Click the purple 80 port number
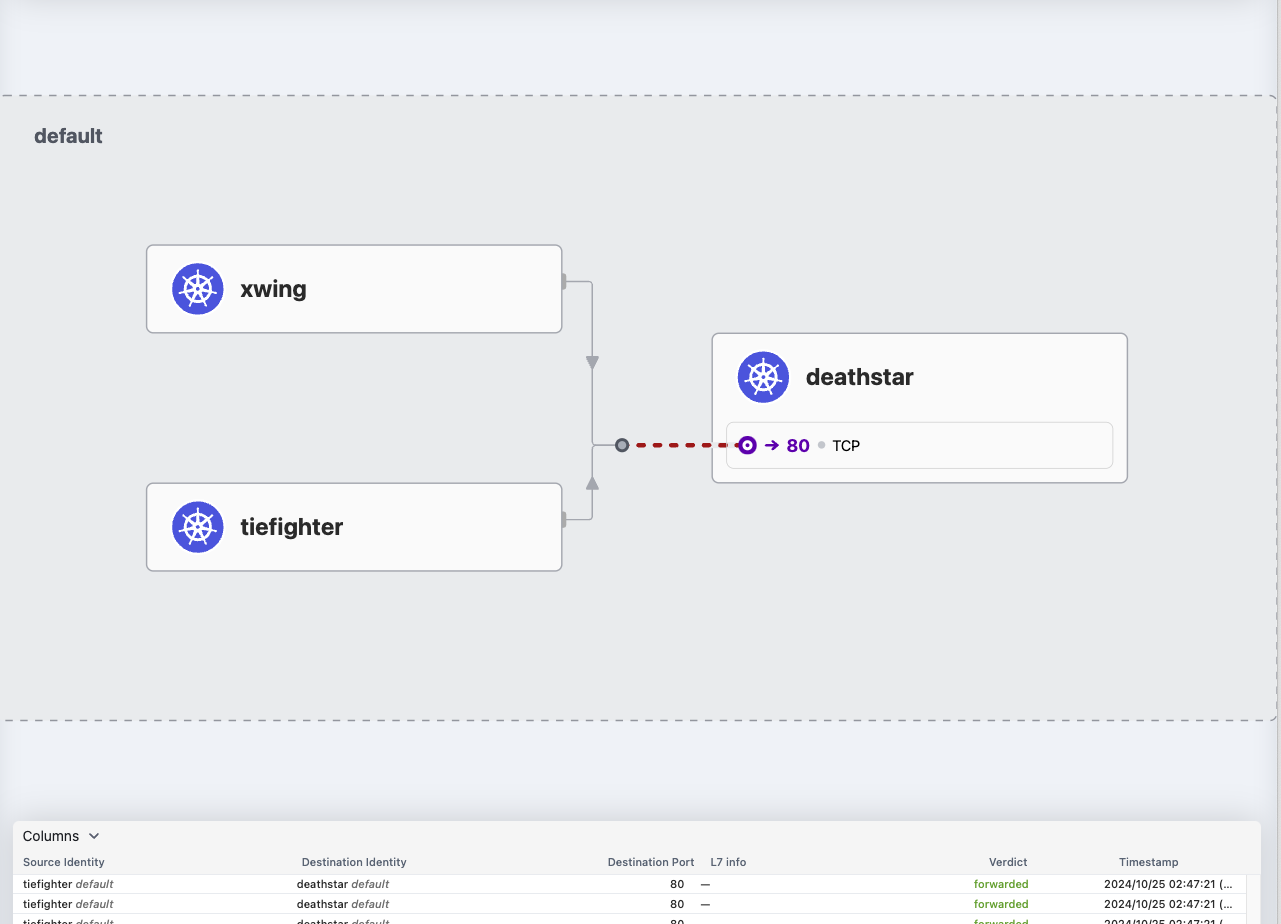The width and height of the screenshot is (1281, 924). pos(798,446)
